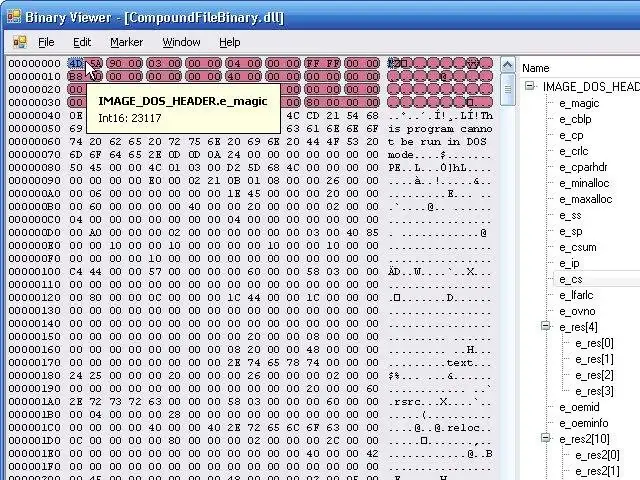Click the Binary Viewer title bar icon

(x=13, y=17)
